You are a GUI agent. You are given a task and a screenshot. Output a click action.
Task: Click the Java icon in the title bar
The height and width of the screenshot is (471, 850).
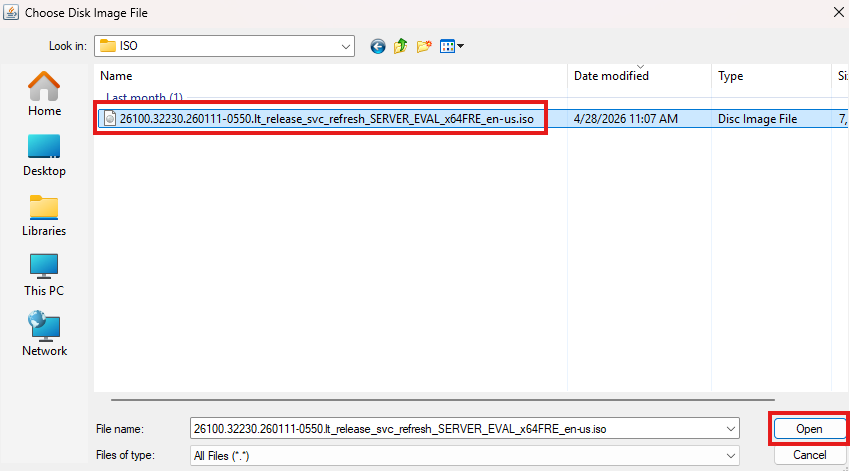pos(11,12)
